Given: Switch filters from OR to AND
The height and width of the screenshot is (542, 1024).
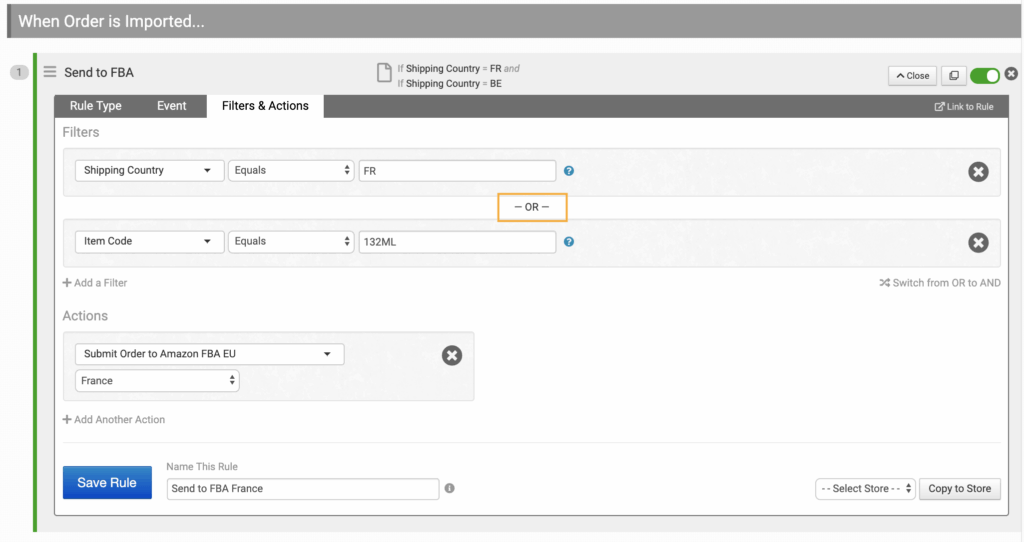Looking at the screenshot, I should pos(939,283).
